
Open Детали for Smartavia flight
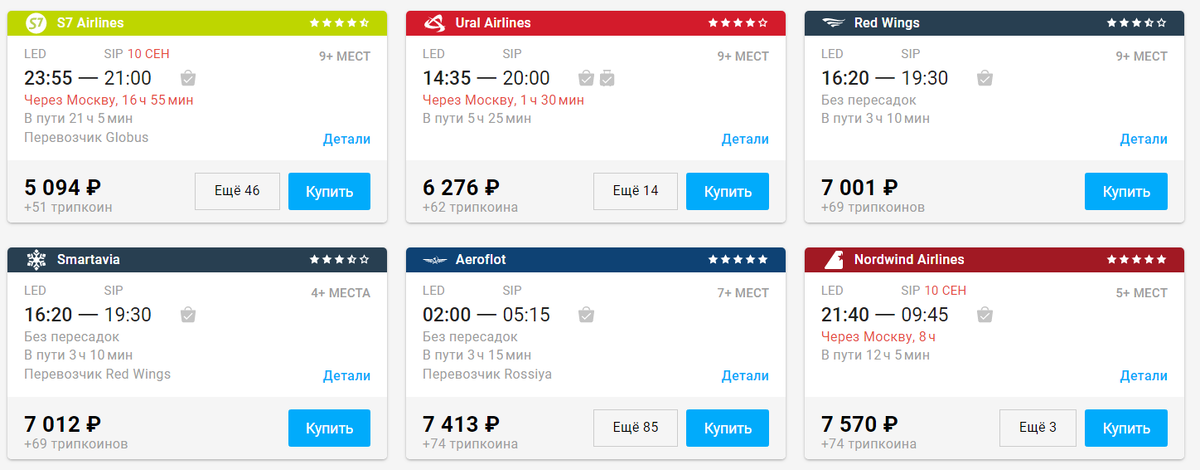coord(347,376)
